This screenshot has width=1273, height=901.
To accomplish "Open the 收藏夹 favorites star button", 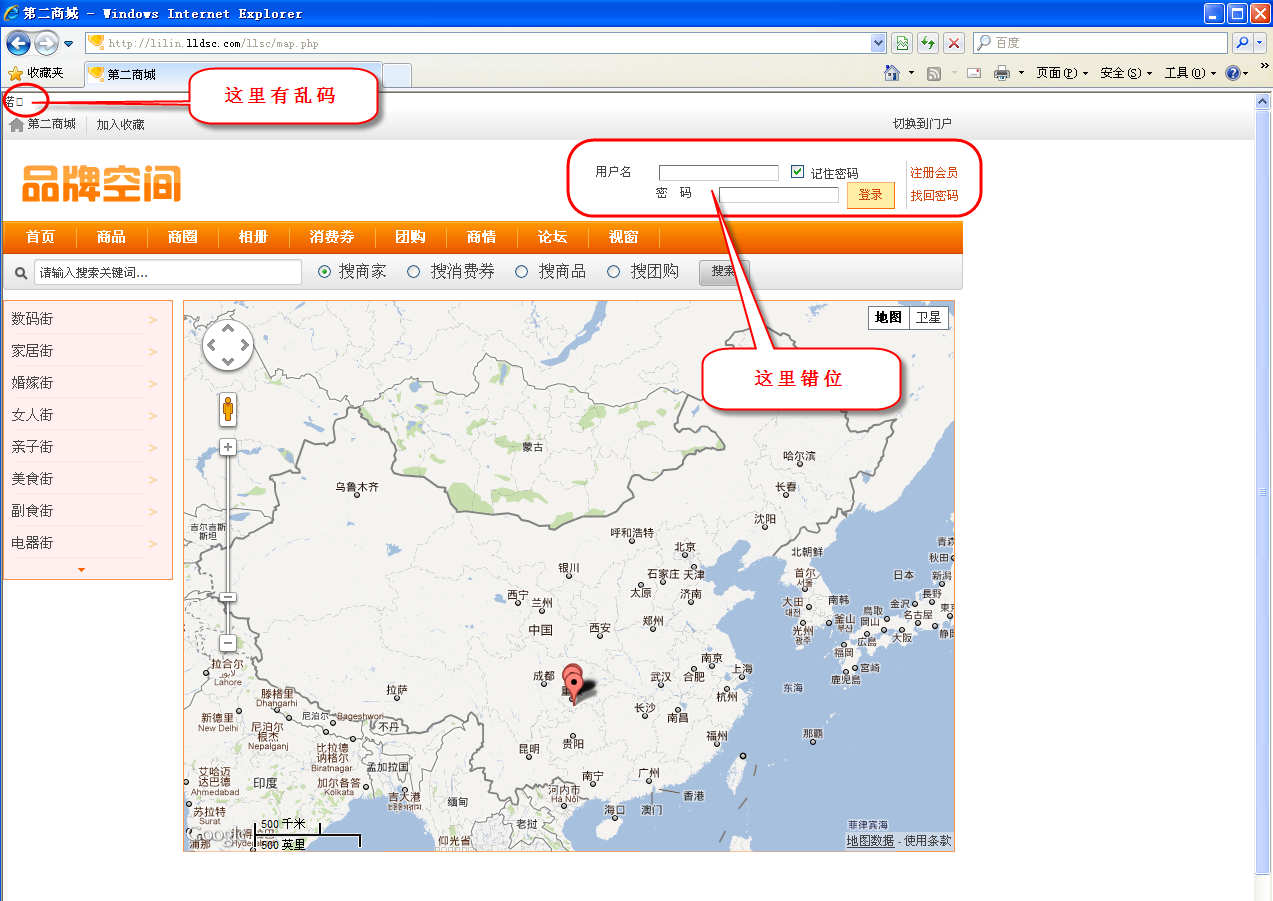I will click(x=36, y=73).
